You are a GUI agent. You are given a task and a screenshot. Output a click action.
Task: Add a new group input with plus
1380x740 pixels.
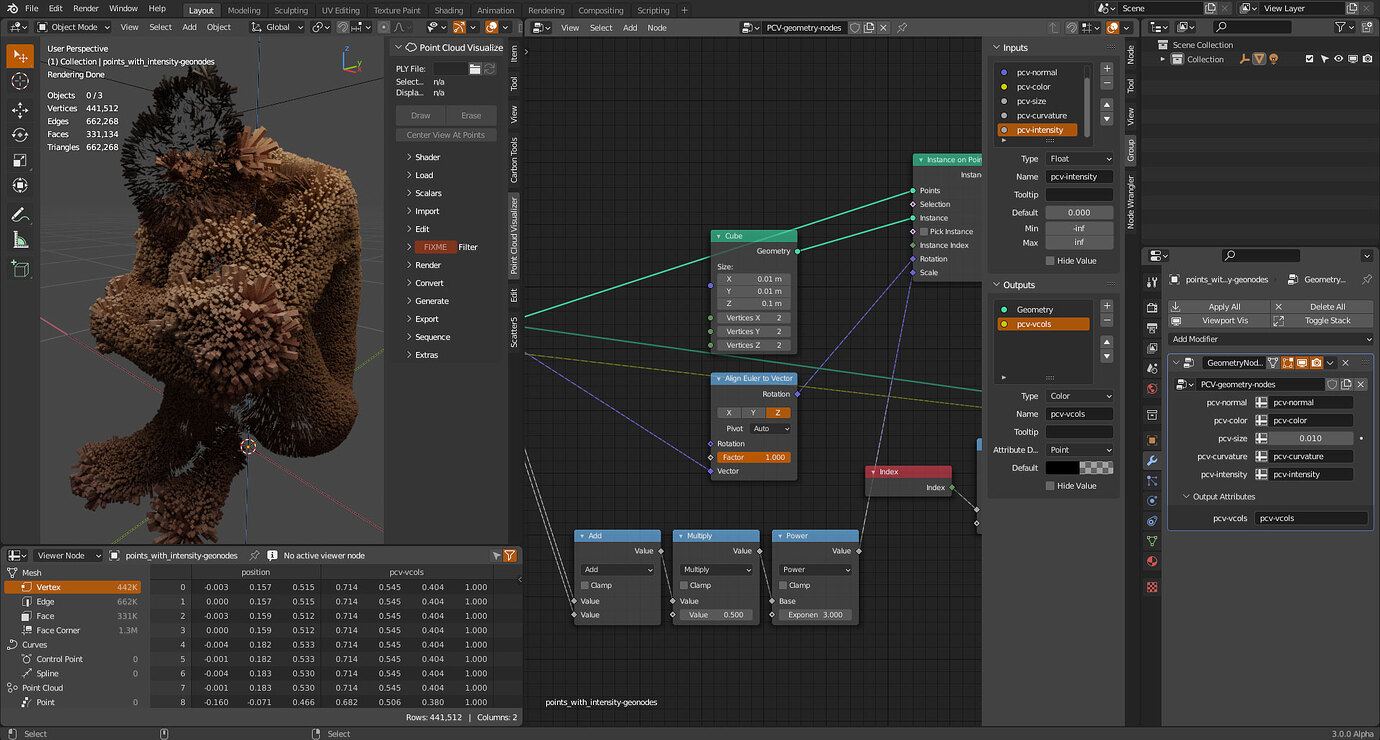(x=1106, y=69)
